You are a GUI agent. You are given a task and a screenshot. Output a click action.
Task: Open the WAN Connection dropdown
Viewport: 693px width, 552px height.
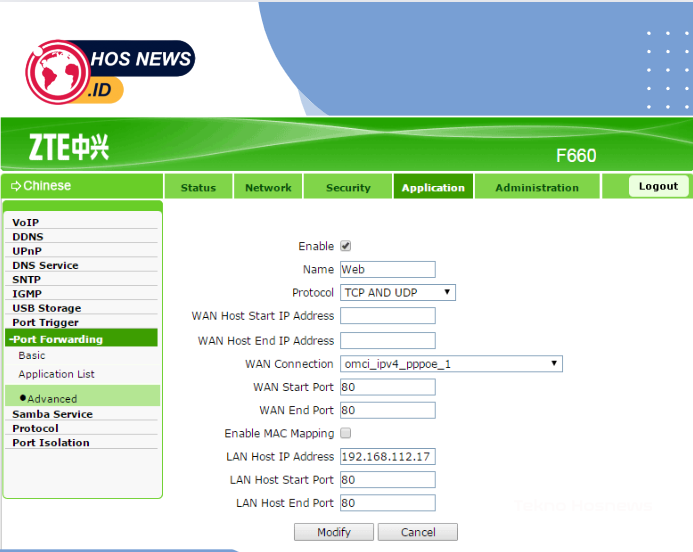pyautogui.click(x=451, y=364)
